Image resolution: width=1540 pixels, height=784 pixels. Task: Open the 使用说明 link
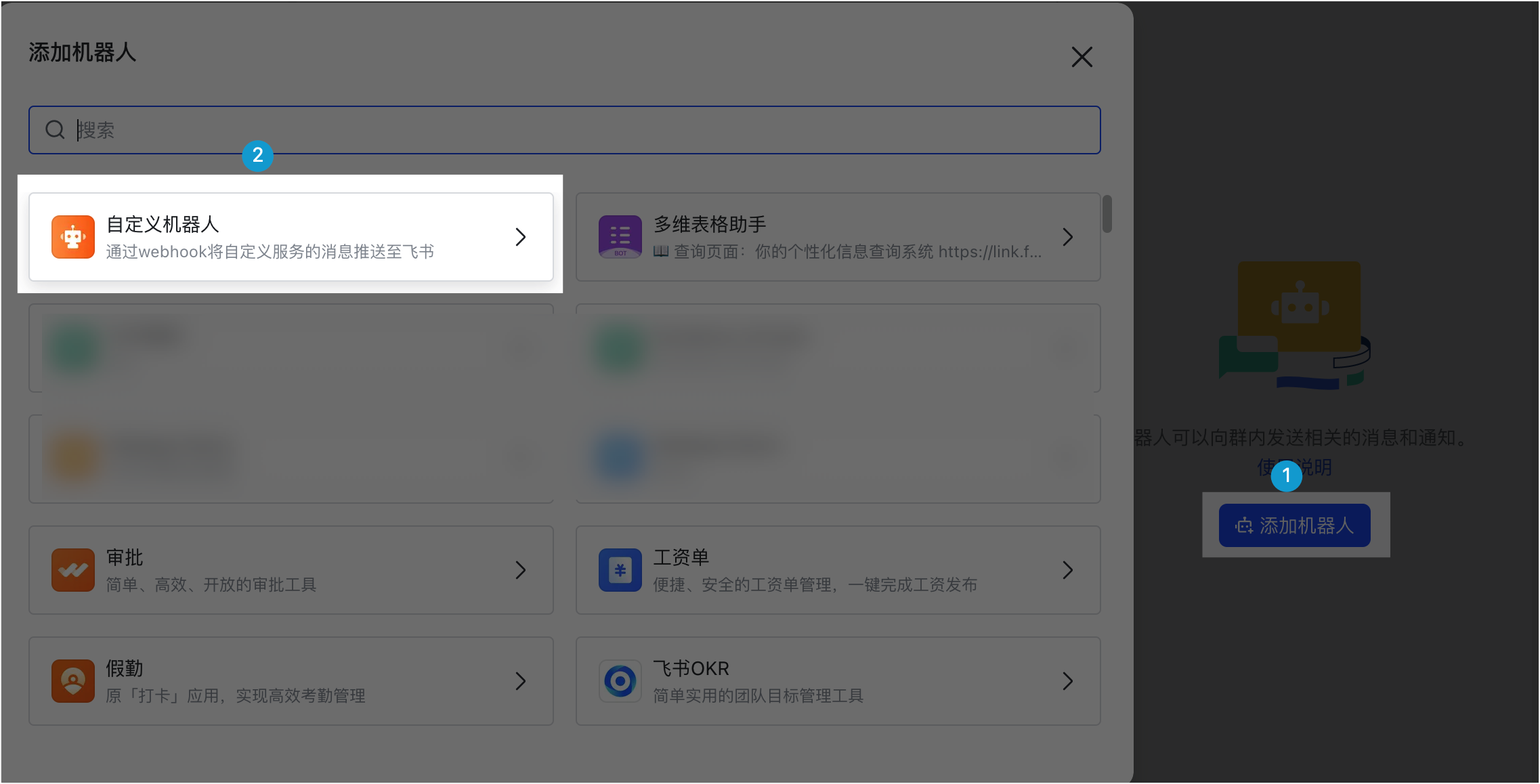click(1296, 466)
